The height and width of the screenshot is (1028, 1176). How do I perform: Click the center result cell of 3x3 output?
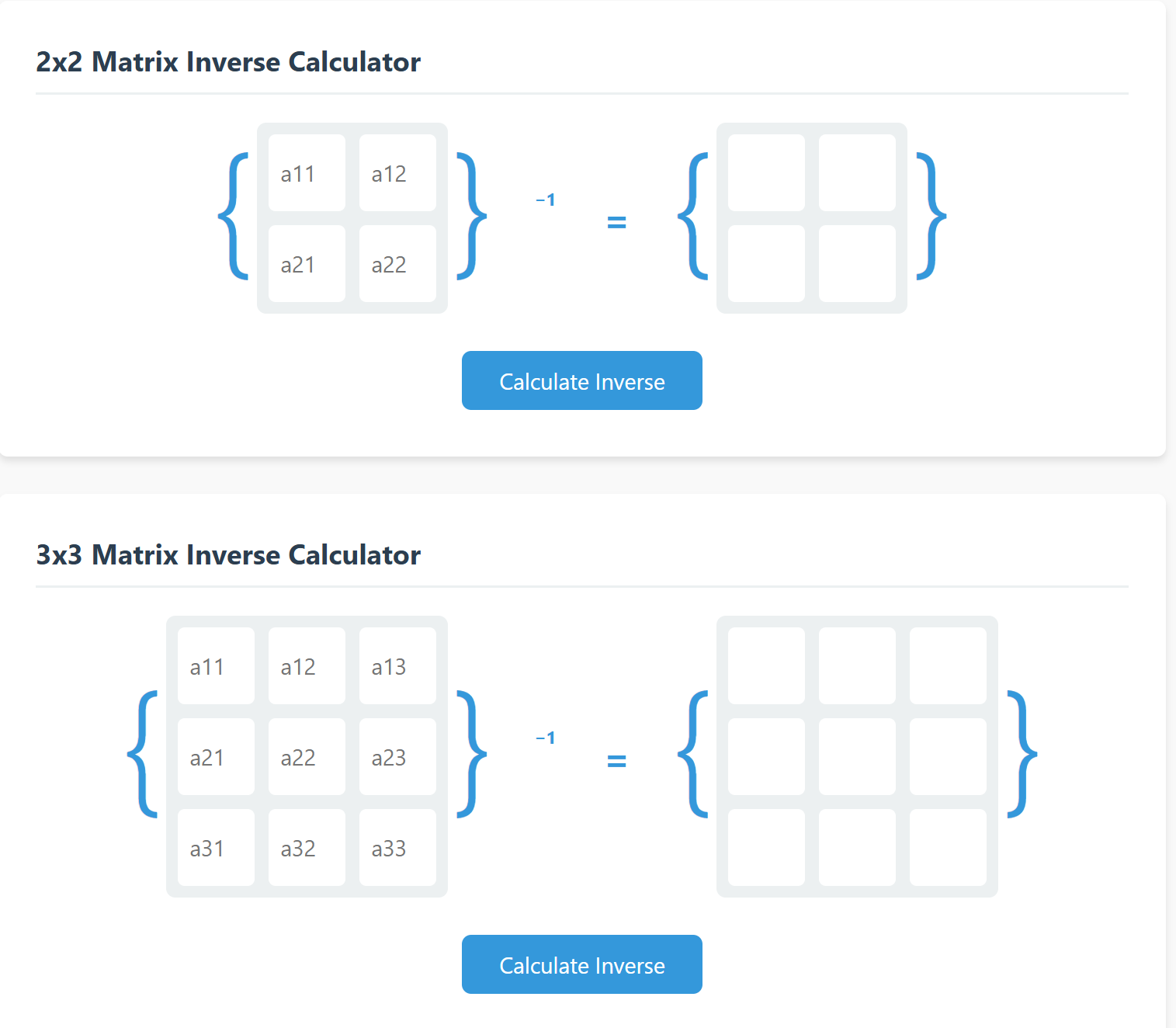pos(857,757)
